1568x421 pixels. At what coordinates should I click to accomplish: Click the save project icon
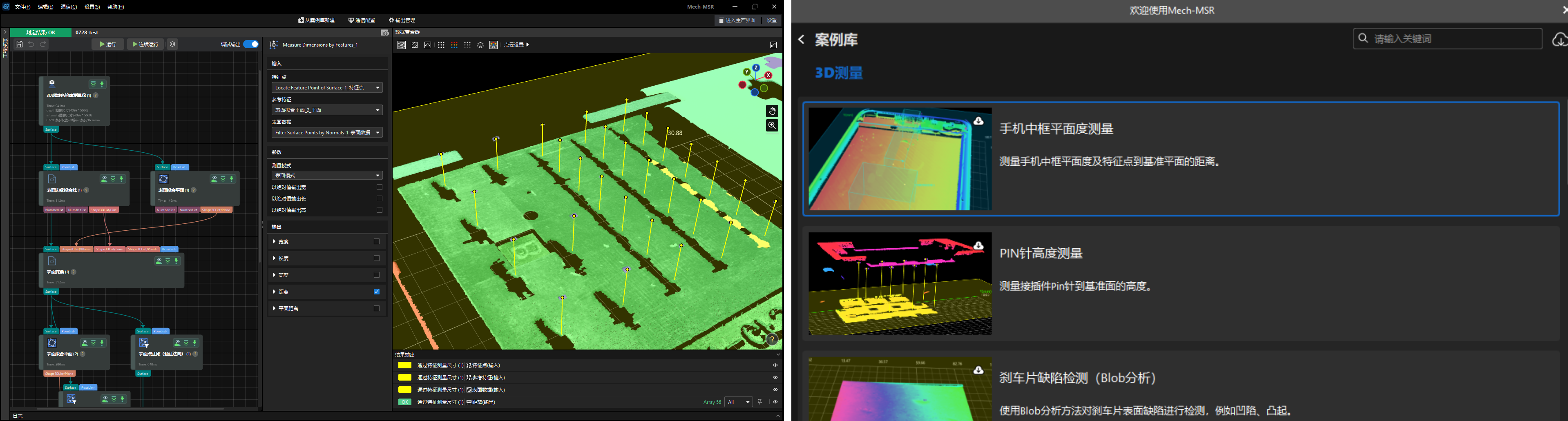click(x=20, y=45)
